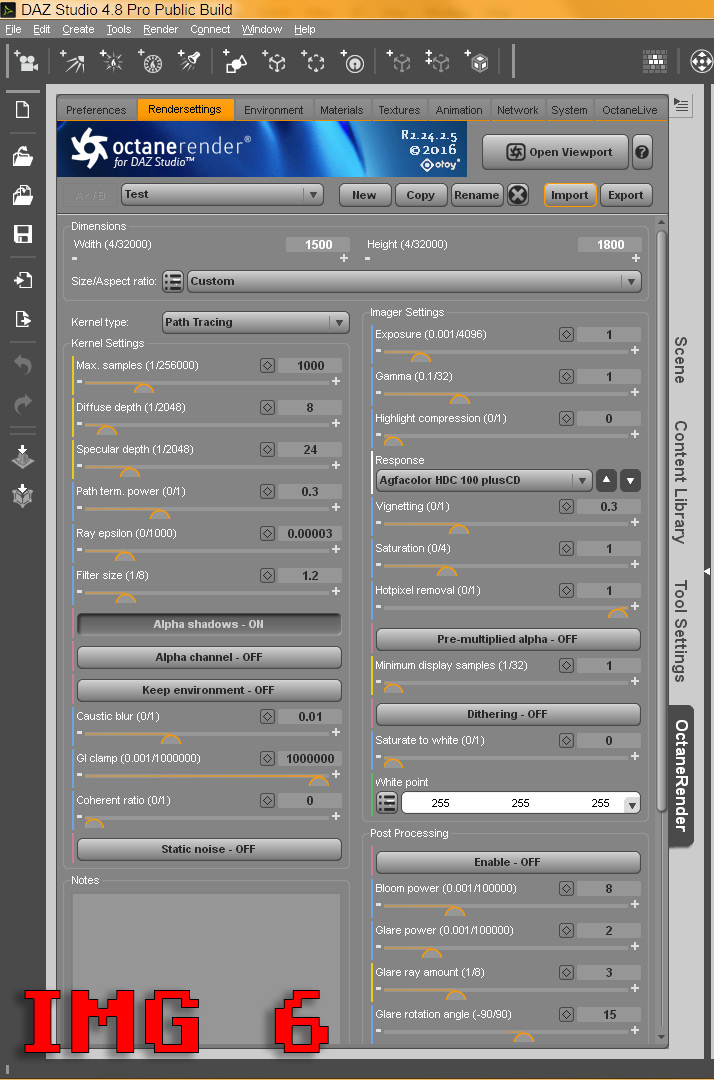Open the Scene side panel tab
714x1080 pixels.
point(680,360)
